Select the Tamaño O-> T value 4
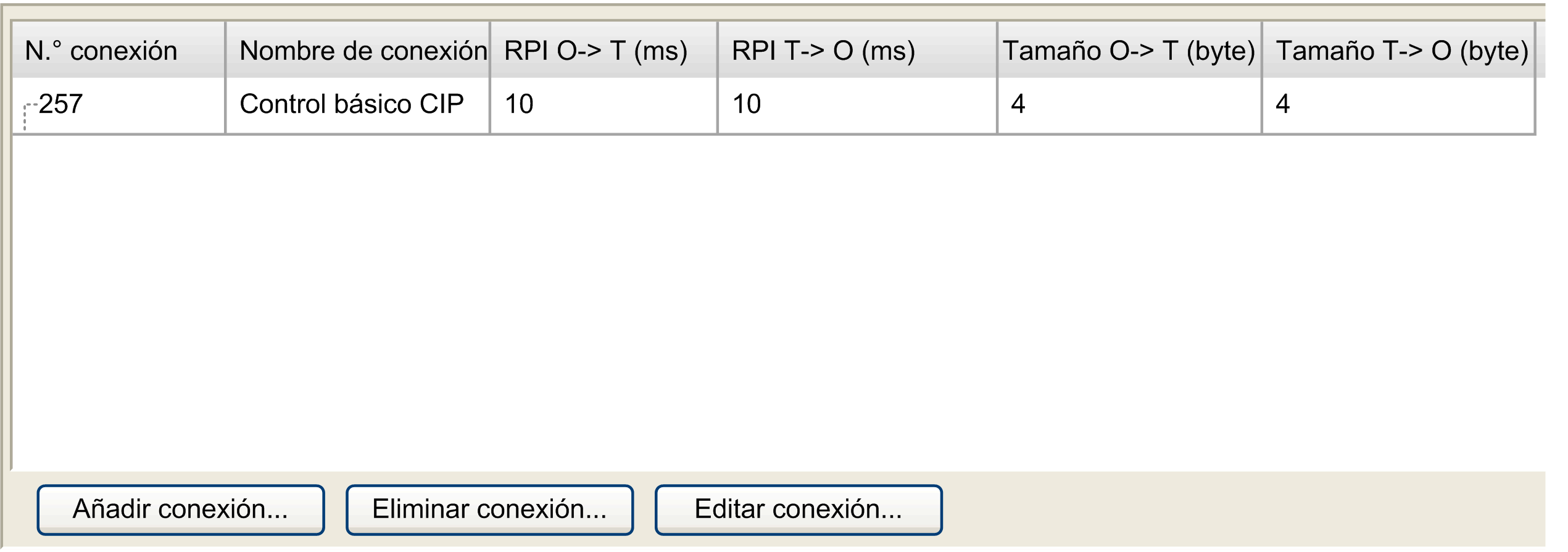Image resolution: width=1568 pixels, height=552 pixels. pos(1018,104)
